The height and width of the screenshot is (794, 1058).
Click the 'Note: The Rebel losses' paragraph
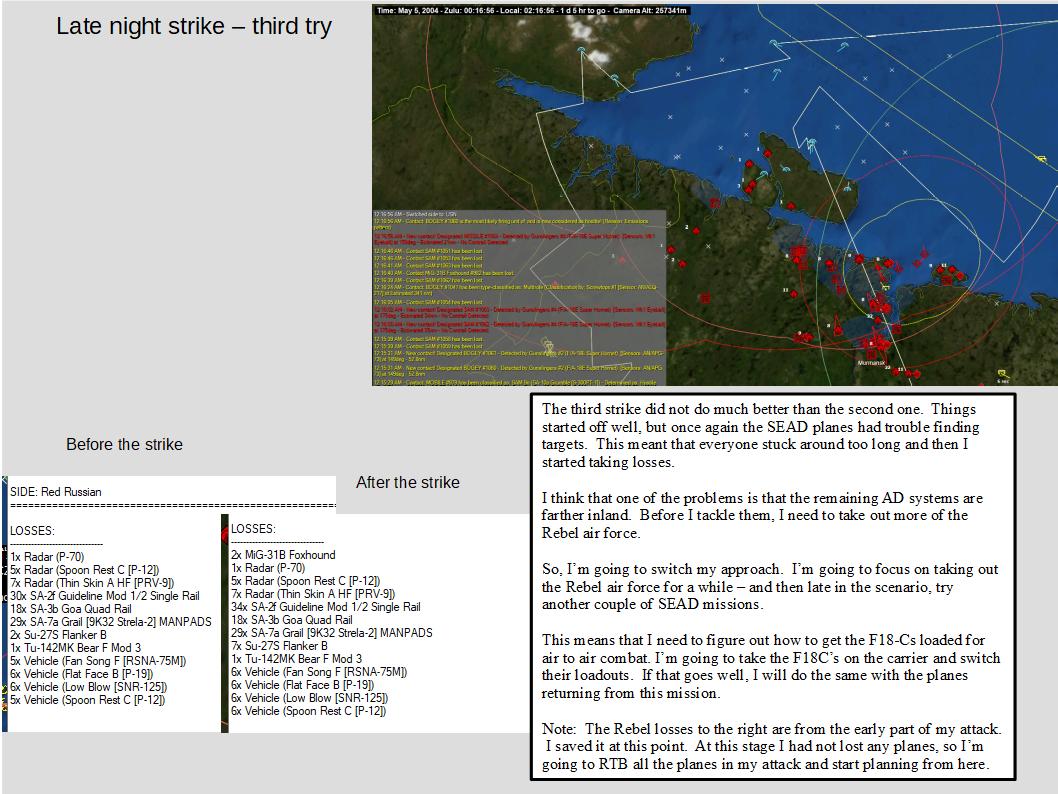pos(771,747)
